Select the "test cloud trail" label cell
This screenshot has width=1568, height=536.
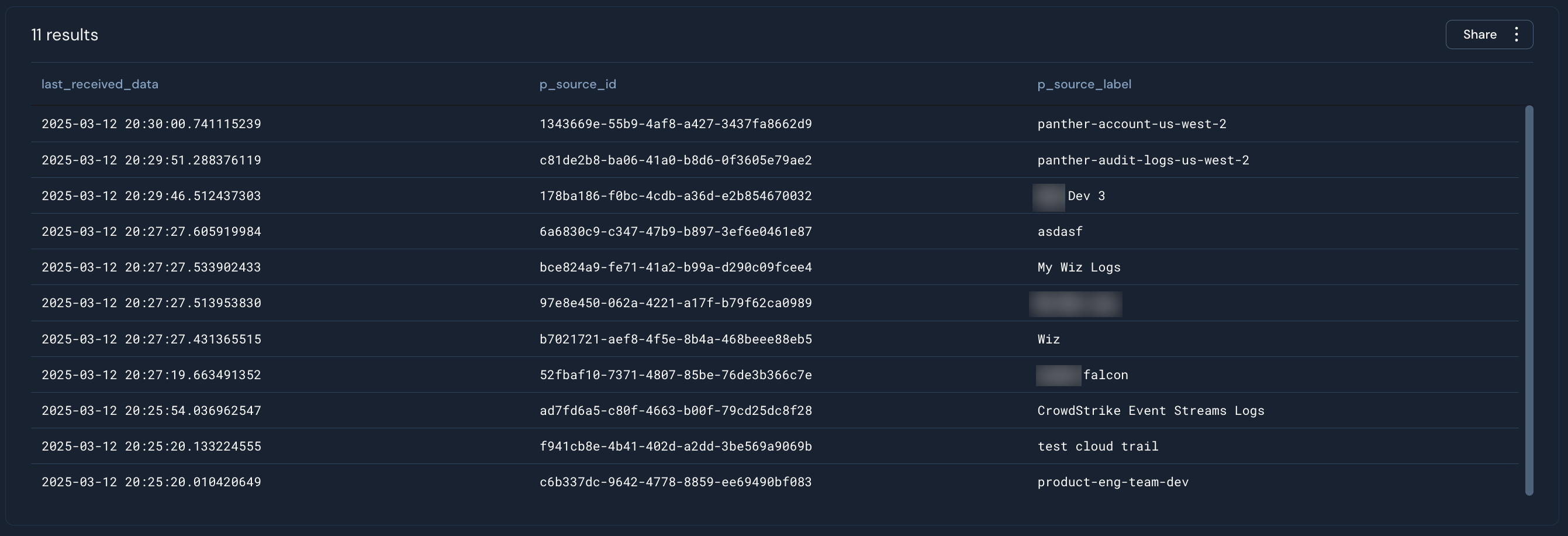(1097, 446)
